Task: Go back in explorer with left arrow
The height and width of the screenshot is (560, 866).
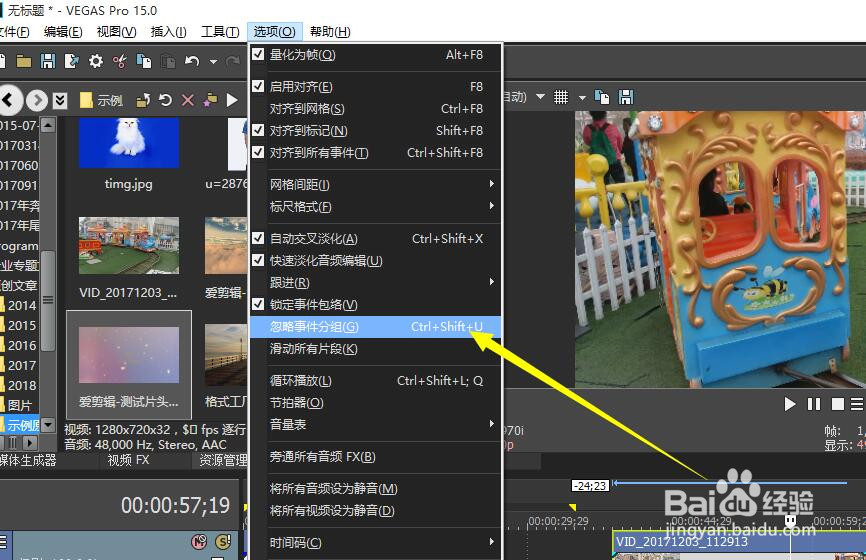Action: 9,100
